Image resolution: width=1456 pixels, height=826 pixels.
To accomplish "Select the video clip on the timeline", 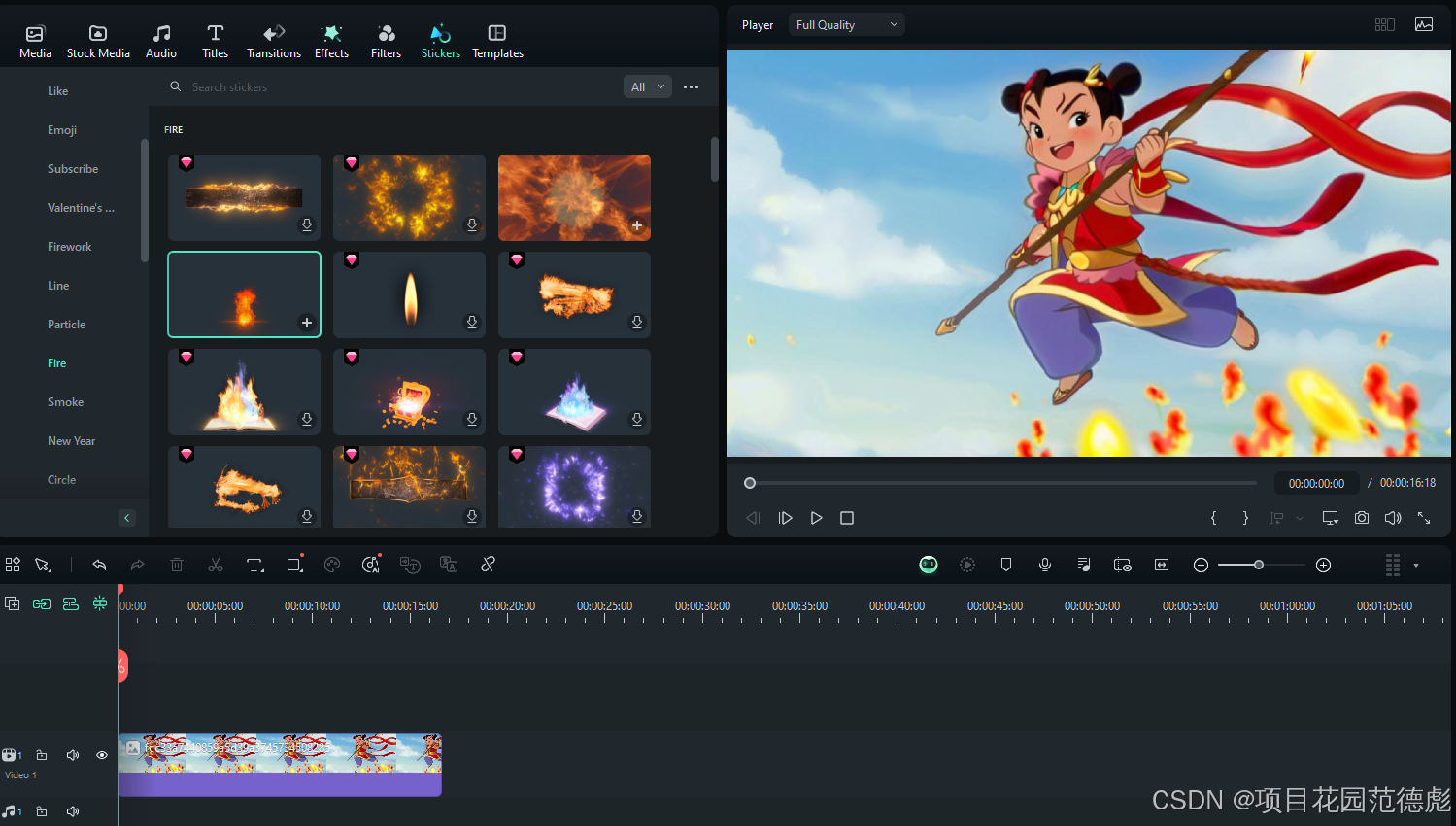I will tap(280, 765).
